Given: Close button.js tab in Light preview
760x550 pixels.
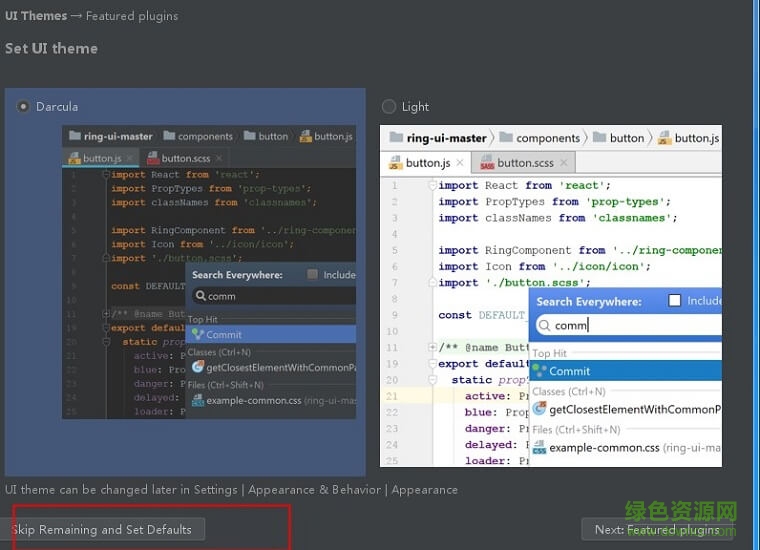Looking at the screenshot, I should (x=460, y=163).
